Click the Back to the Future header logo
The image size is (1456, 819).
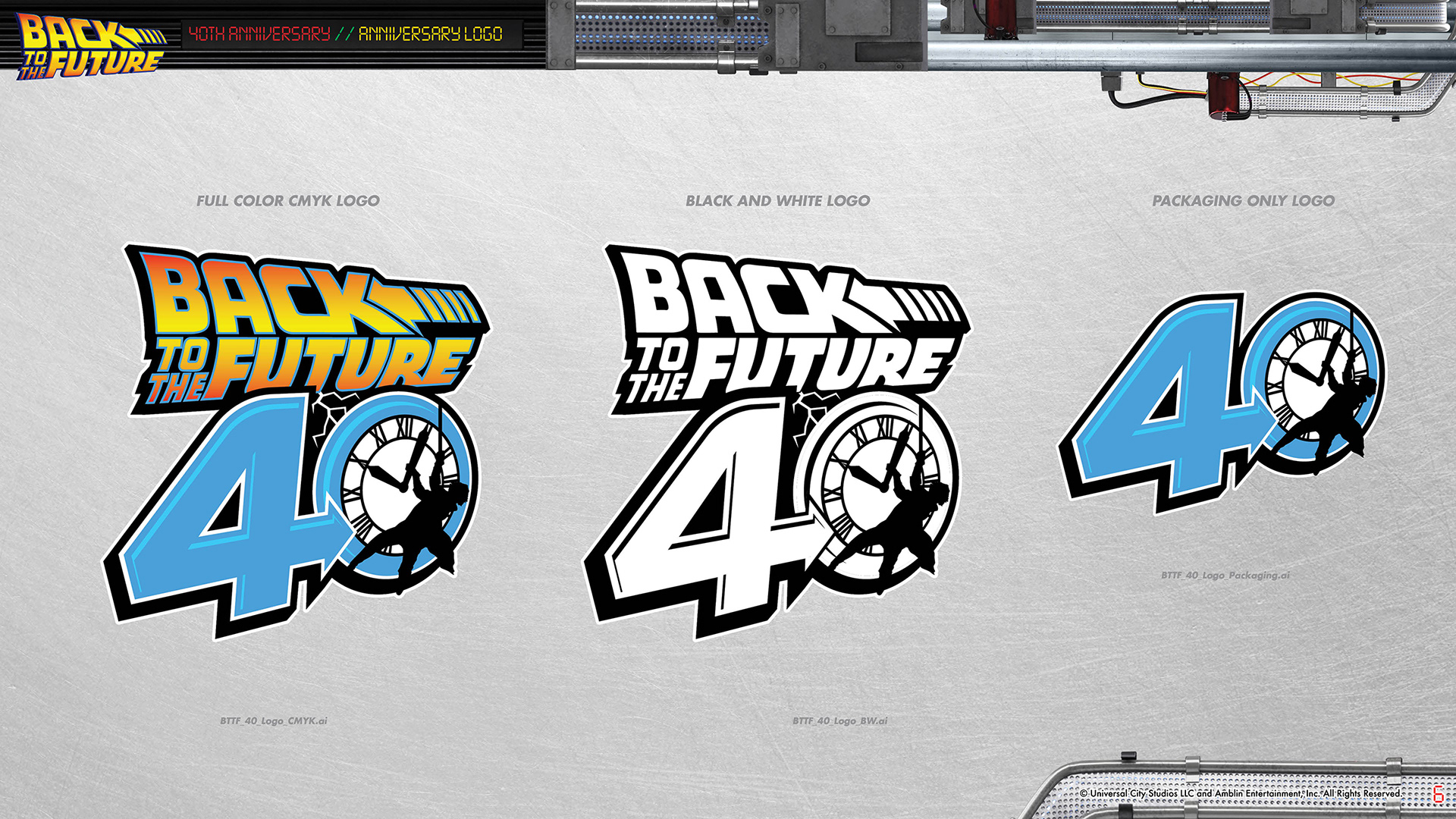coord(91,45)
